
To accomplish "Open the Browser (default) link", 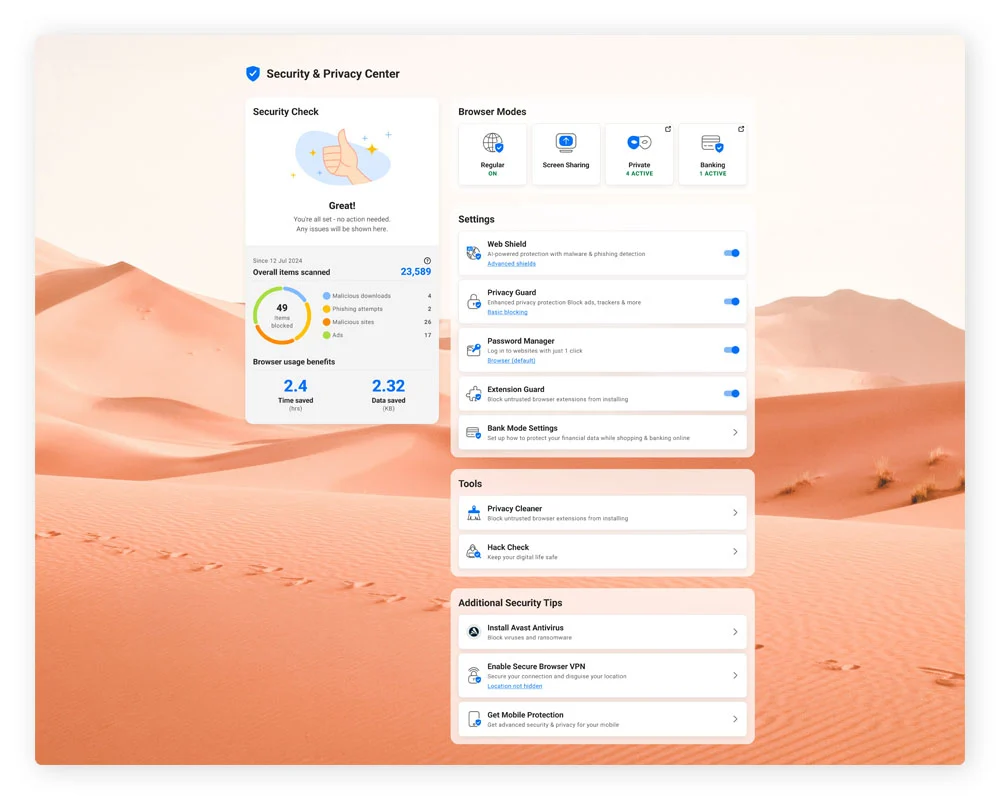I will tap(511, 360).
